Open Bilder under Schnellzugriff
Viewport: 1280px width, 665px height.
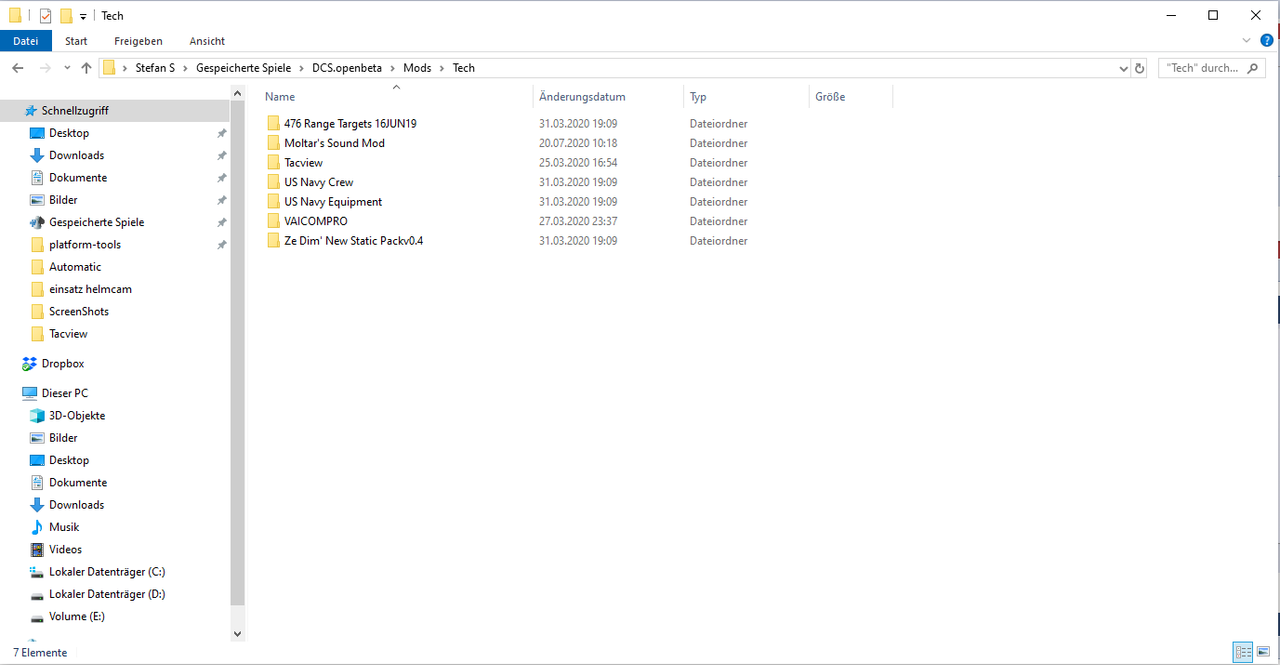[x=64, y=200]
